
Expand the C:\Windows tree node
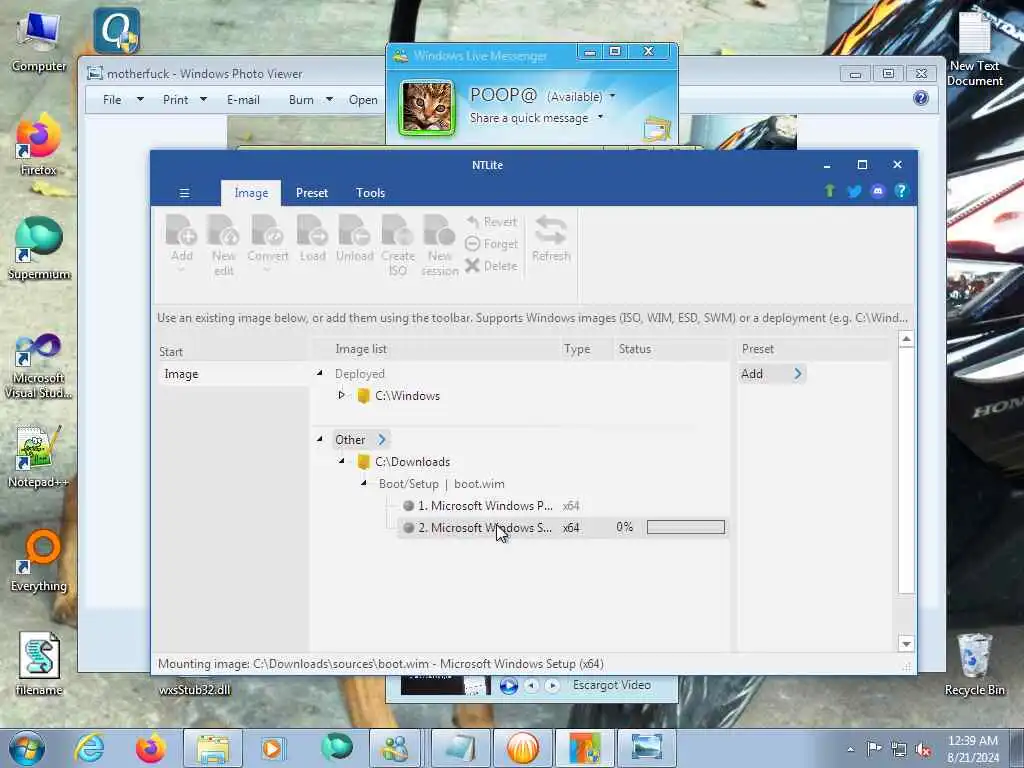pos(341,395)
